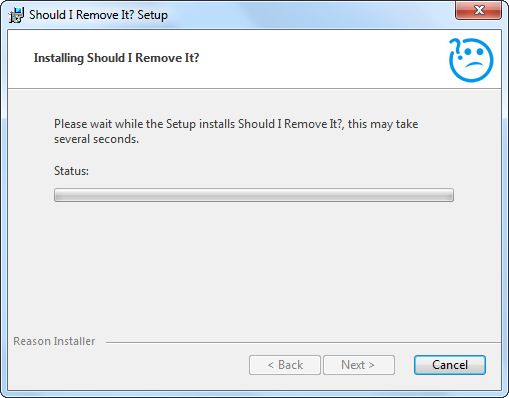
Task: Close the Setup window with the red X
Action: [x=478, y=10]
